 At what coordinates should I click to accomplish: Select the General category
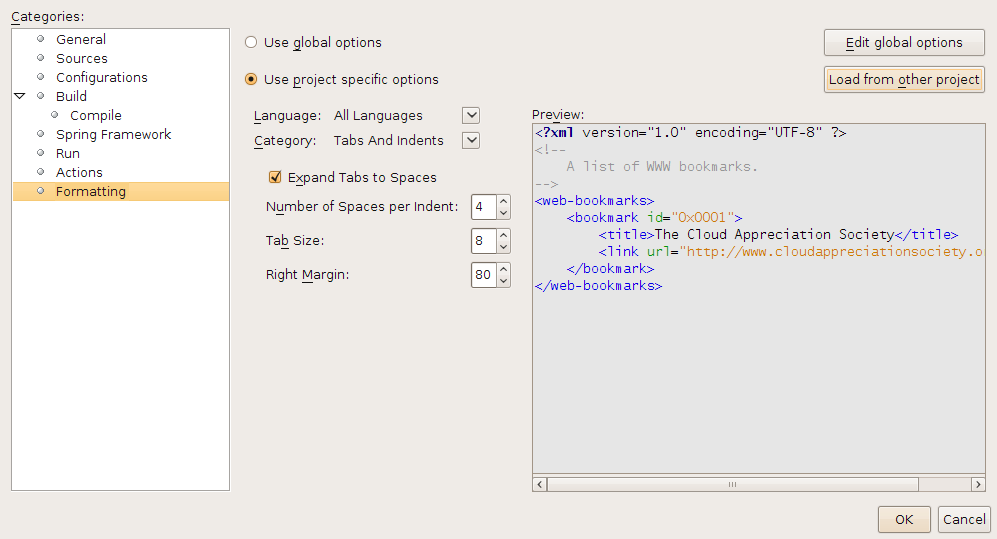pos(80,39)
